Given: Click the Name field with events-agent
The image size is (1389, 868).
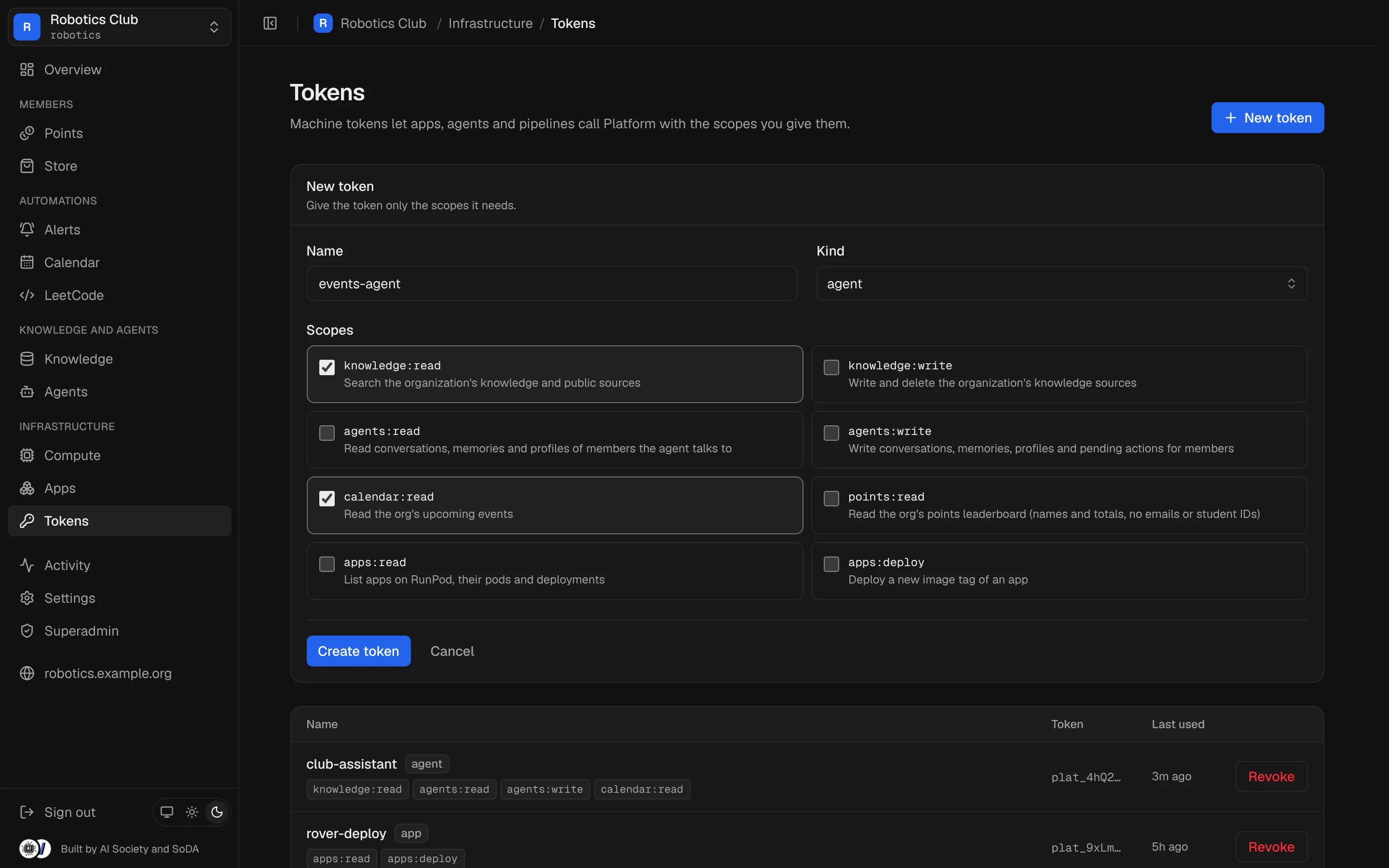Looking at the screenshot, I should click(x=552, y=284).
